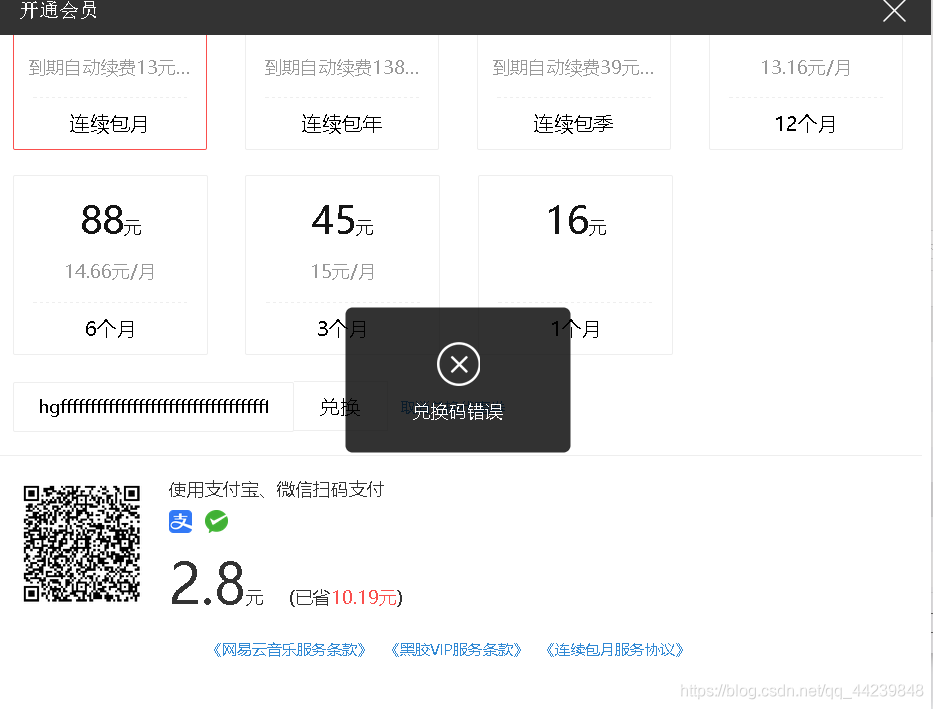
Task: Click 使用支付宝、微信扫码支付 label
Action: (276, 490)
